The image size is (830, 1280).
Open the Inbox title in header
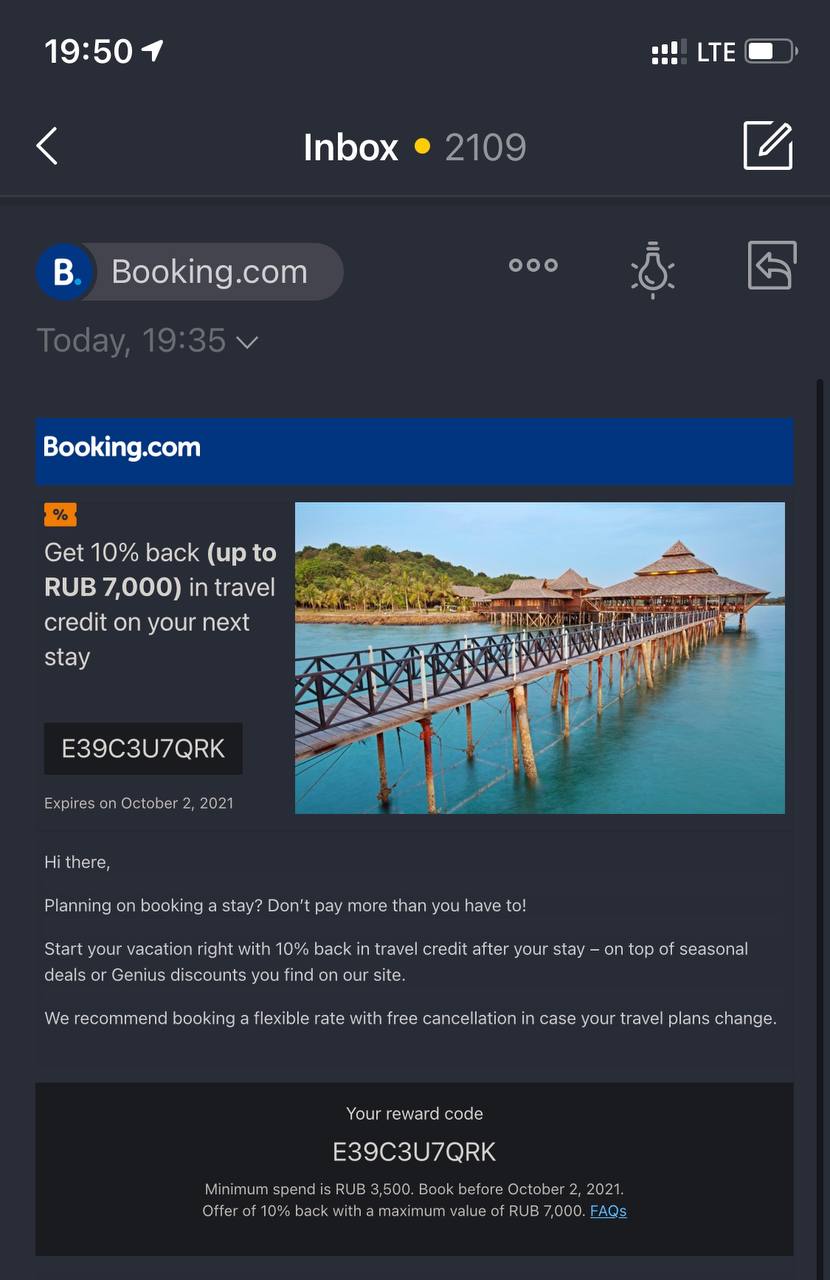coord(351,147)
